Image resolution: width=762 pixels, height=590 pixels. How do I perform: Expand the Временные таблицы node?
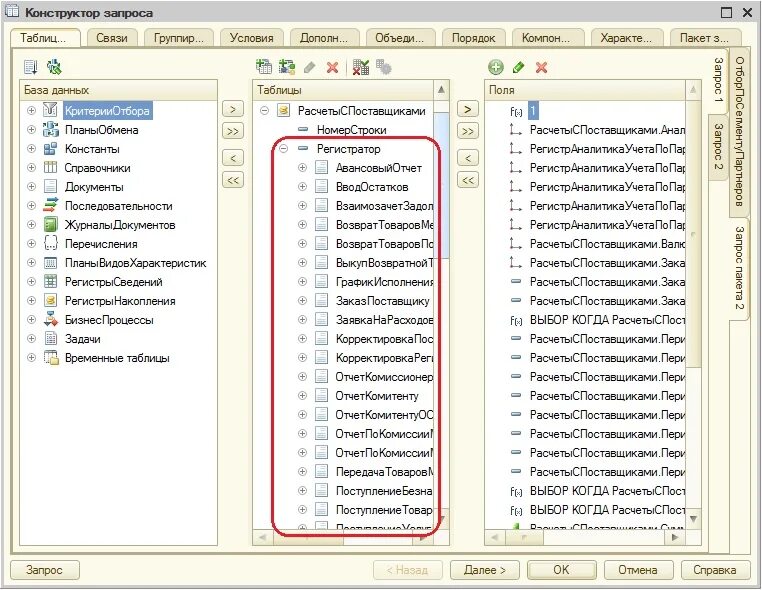[32, 357]
